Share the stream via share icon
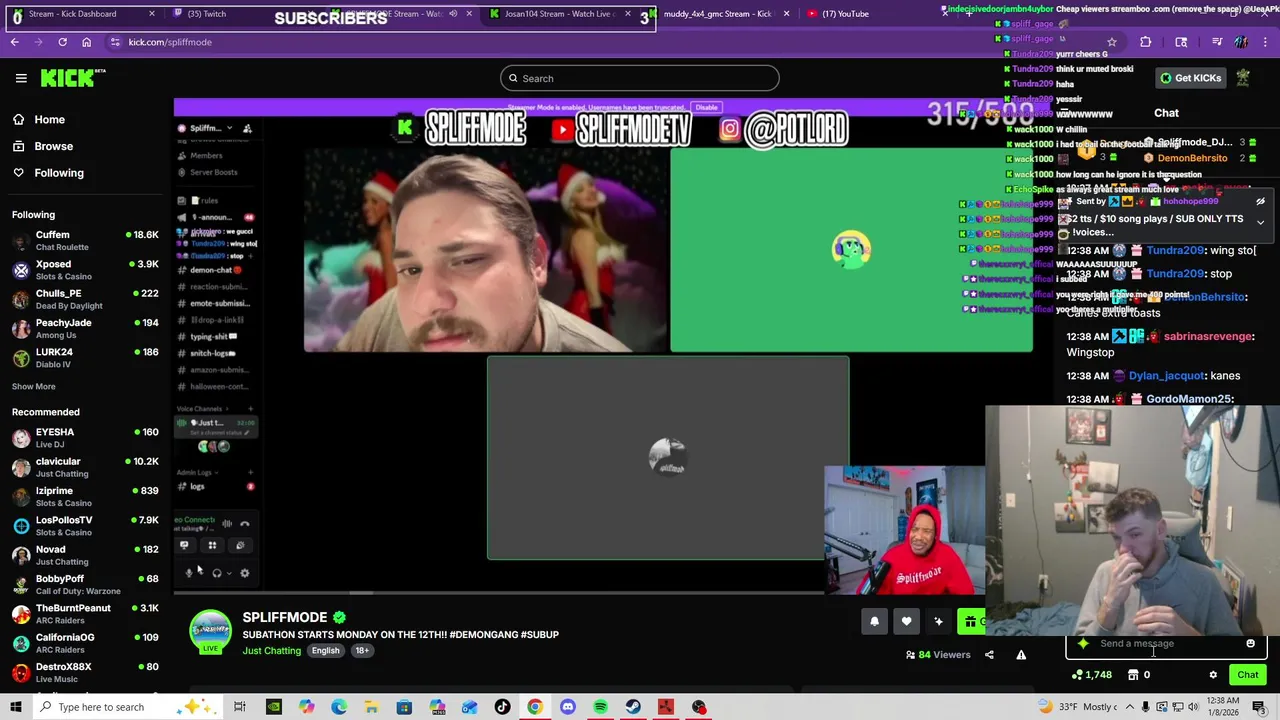The image size is (1280, 720). [989, 655]
